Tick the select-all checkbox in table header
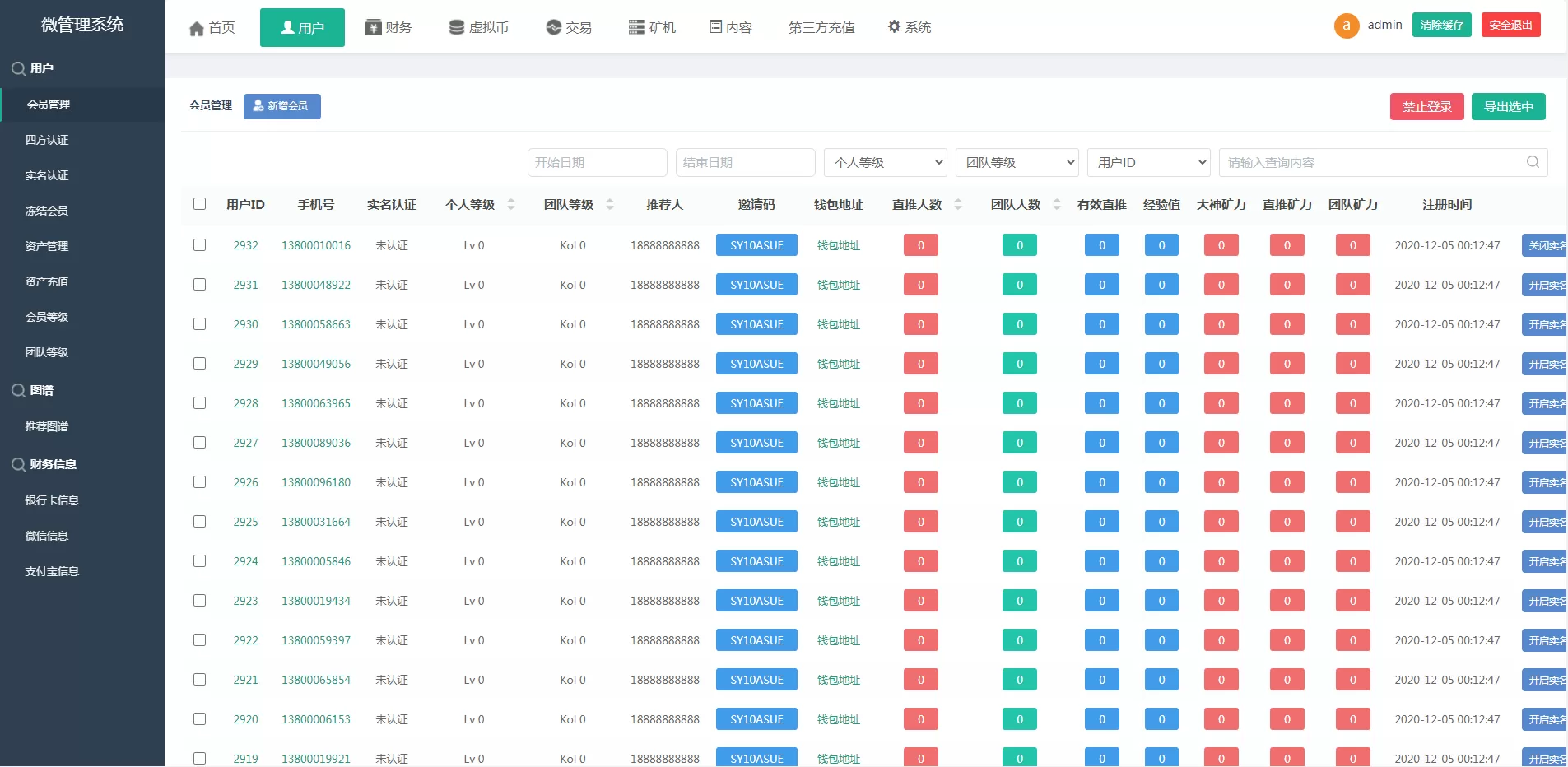Viewport: 1568px width, 767px height. pos(199,203)
